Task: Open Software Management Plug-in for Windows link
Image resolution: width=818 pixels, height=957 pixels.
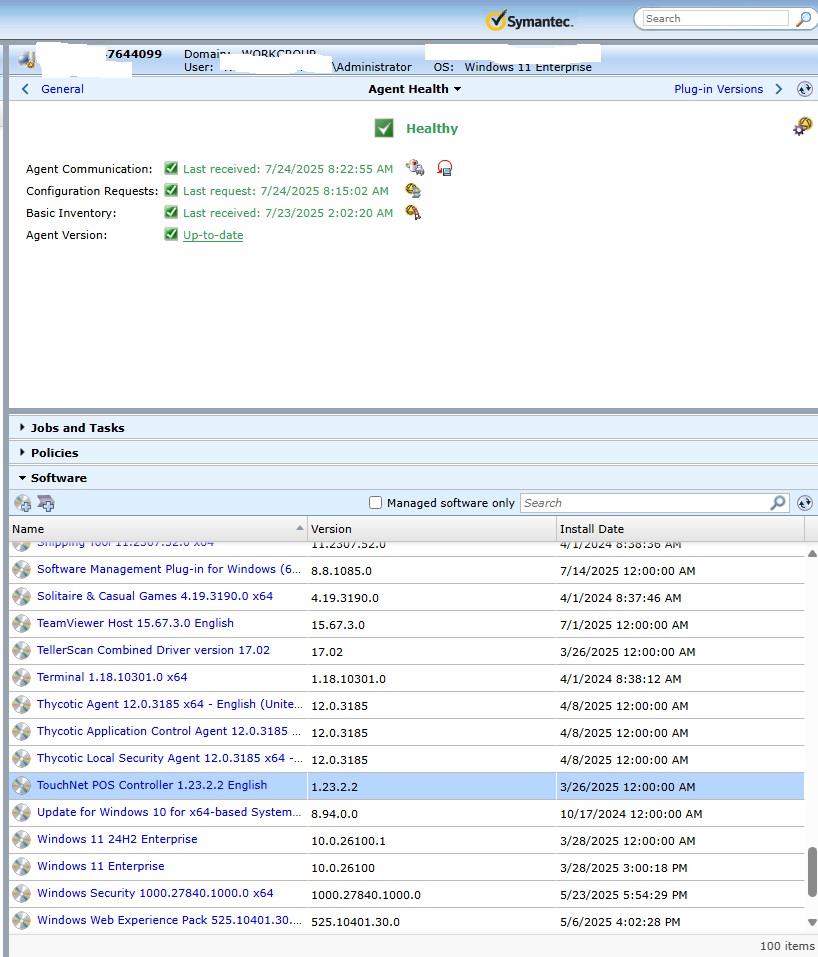Action: point(169,569)
